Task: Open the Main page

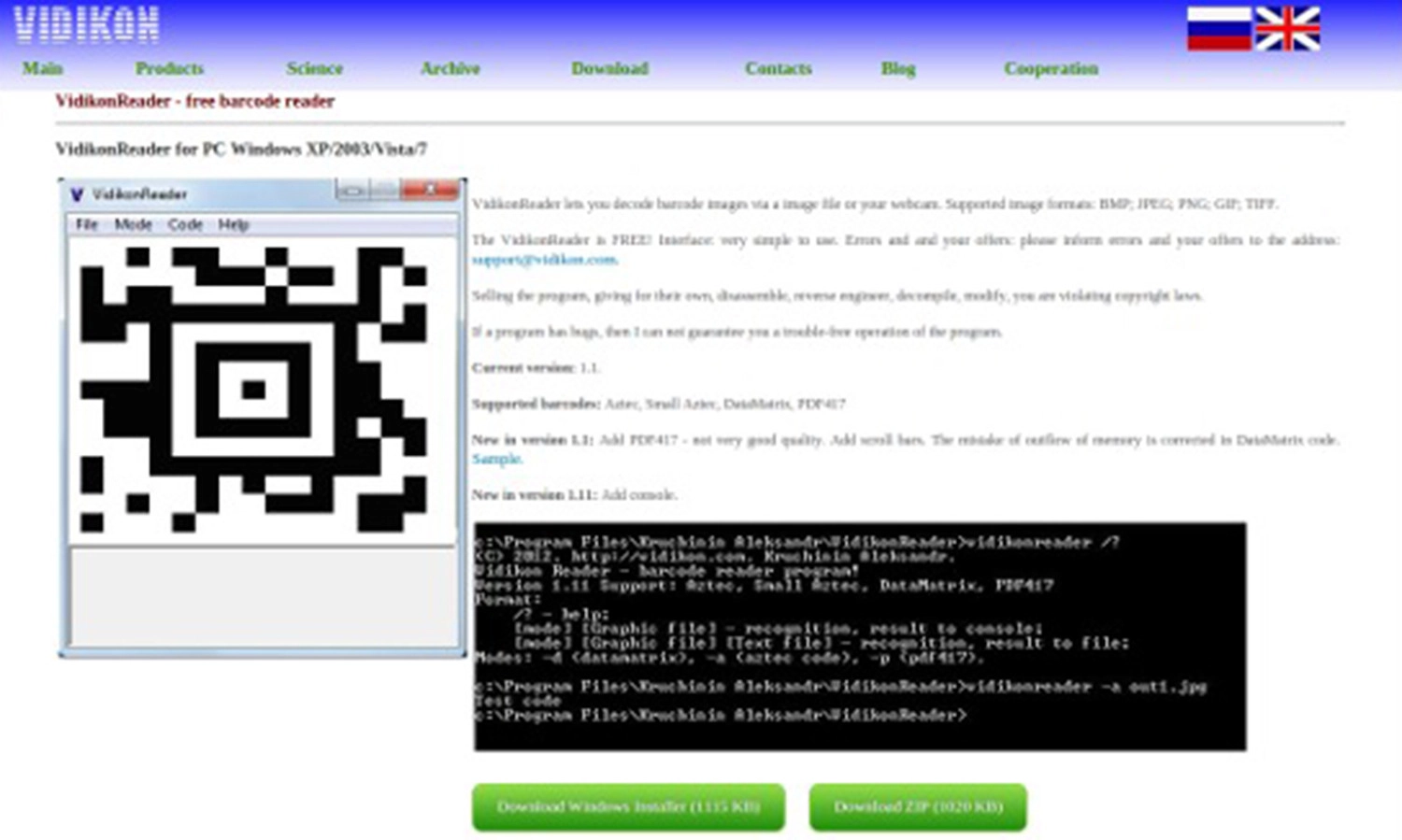Action: coord(43,68)
